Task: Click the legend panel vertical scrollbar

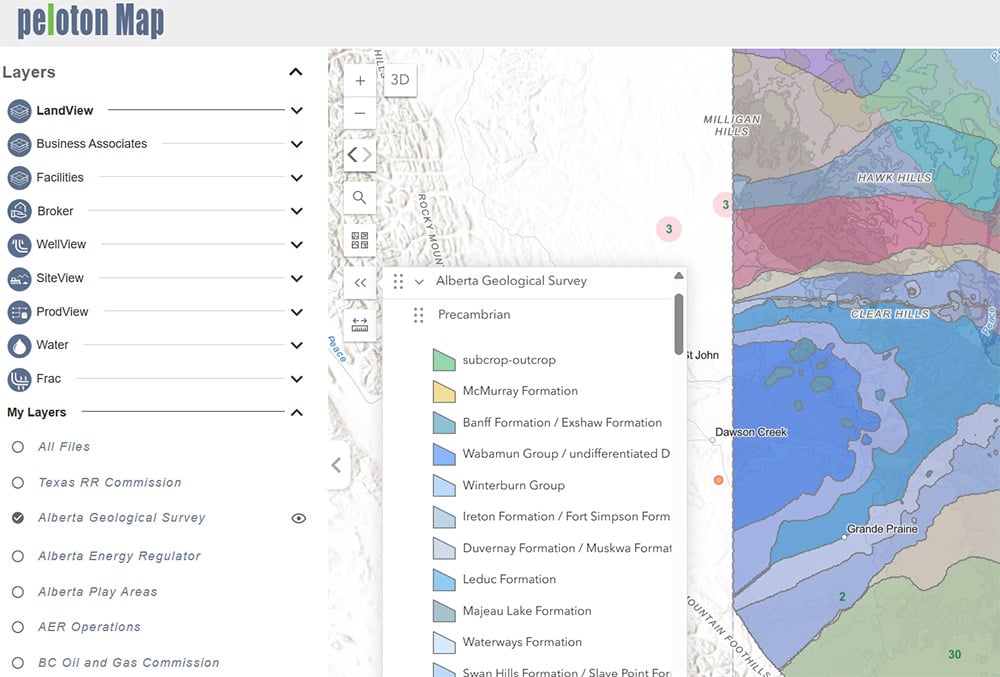Action: (679, 323)
